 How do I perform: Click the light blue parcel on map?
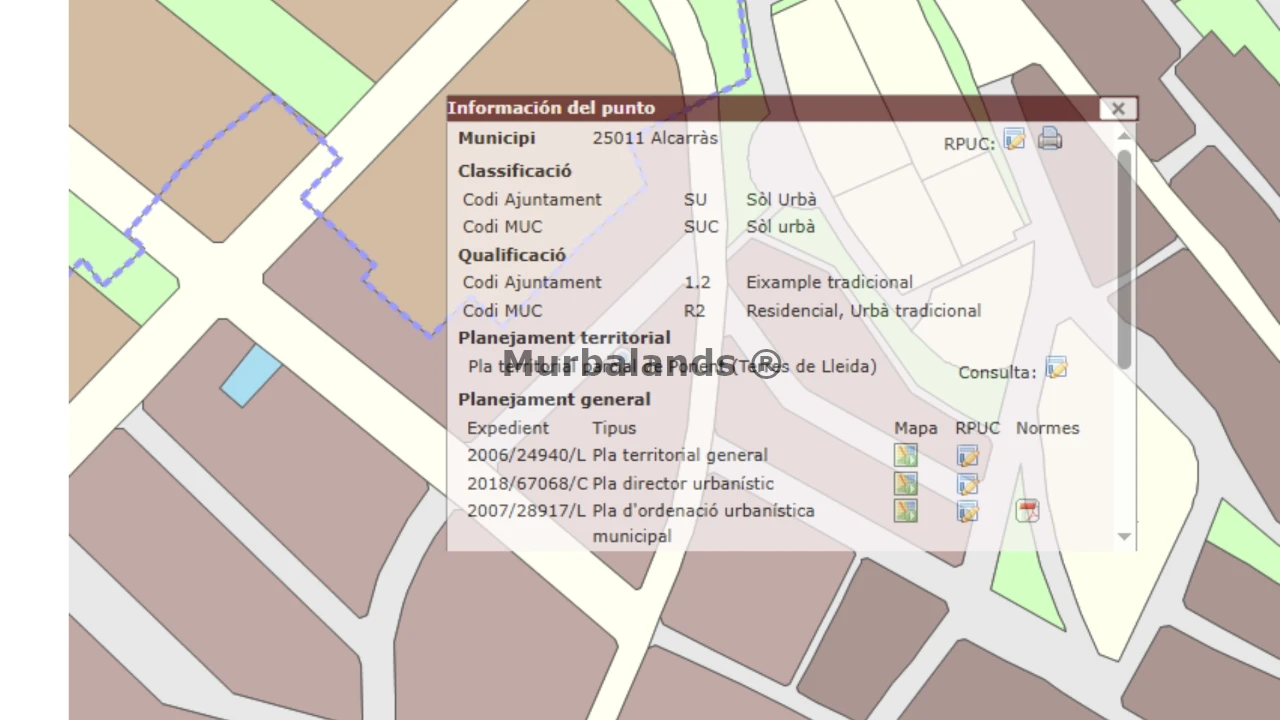[x=250, y=376]
